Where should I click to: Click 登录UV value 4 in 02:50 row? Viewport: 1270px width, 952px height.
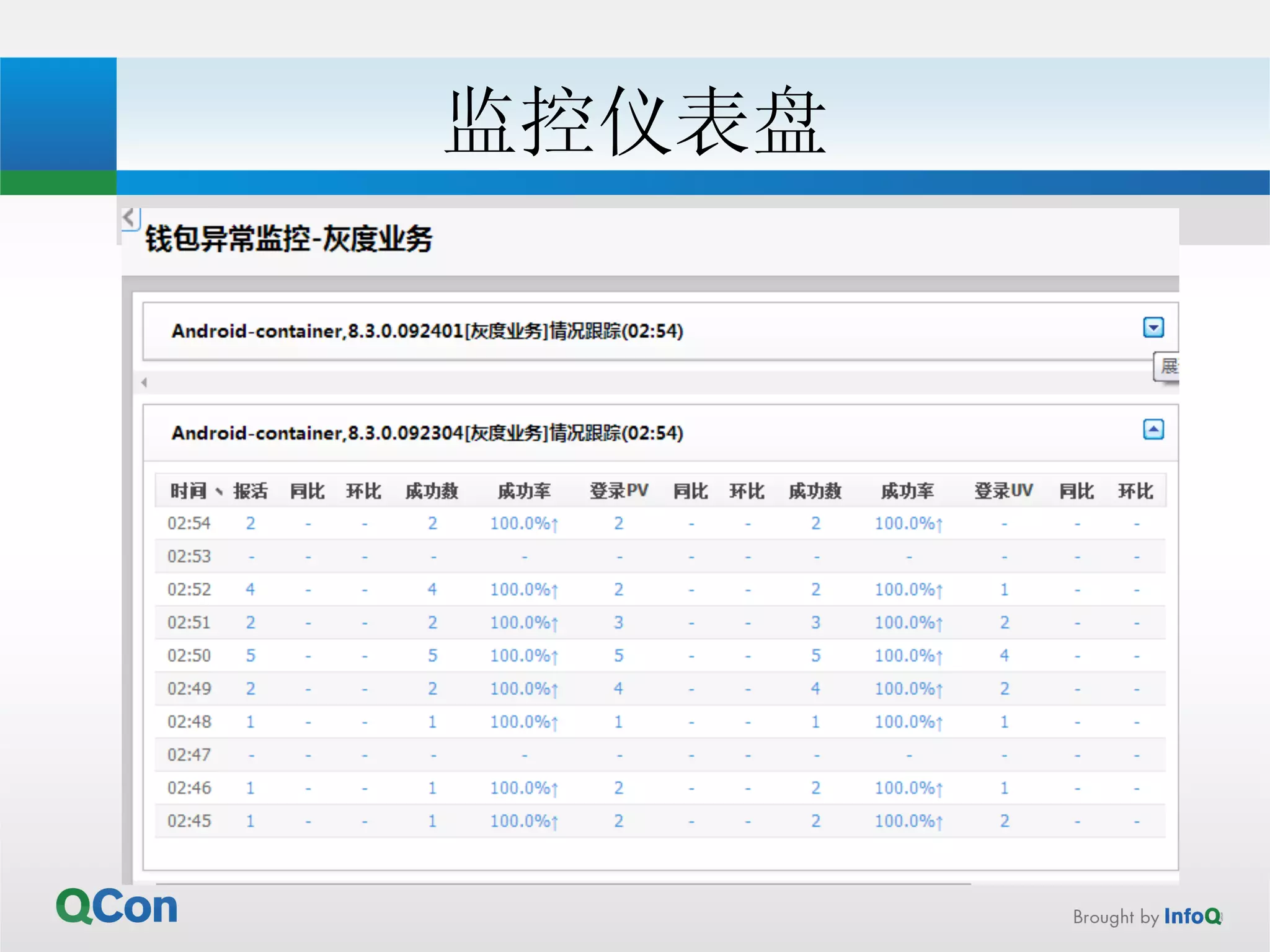click(x=1004, y=656)
